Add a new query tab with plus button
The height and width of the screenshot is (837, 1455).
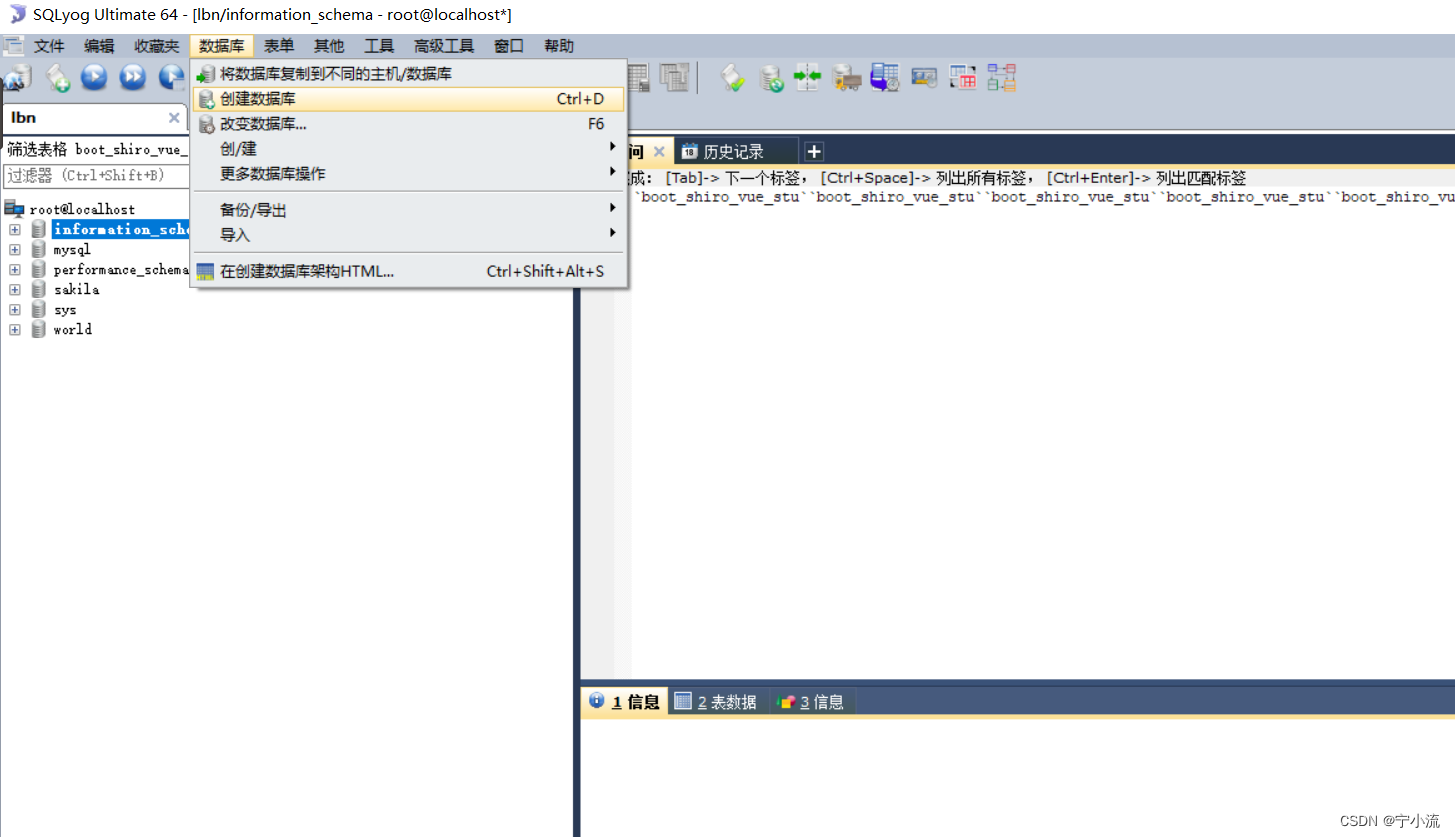point(814,152)
